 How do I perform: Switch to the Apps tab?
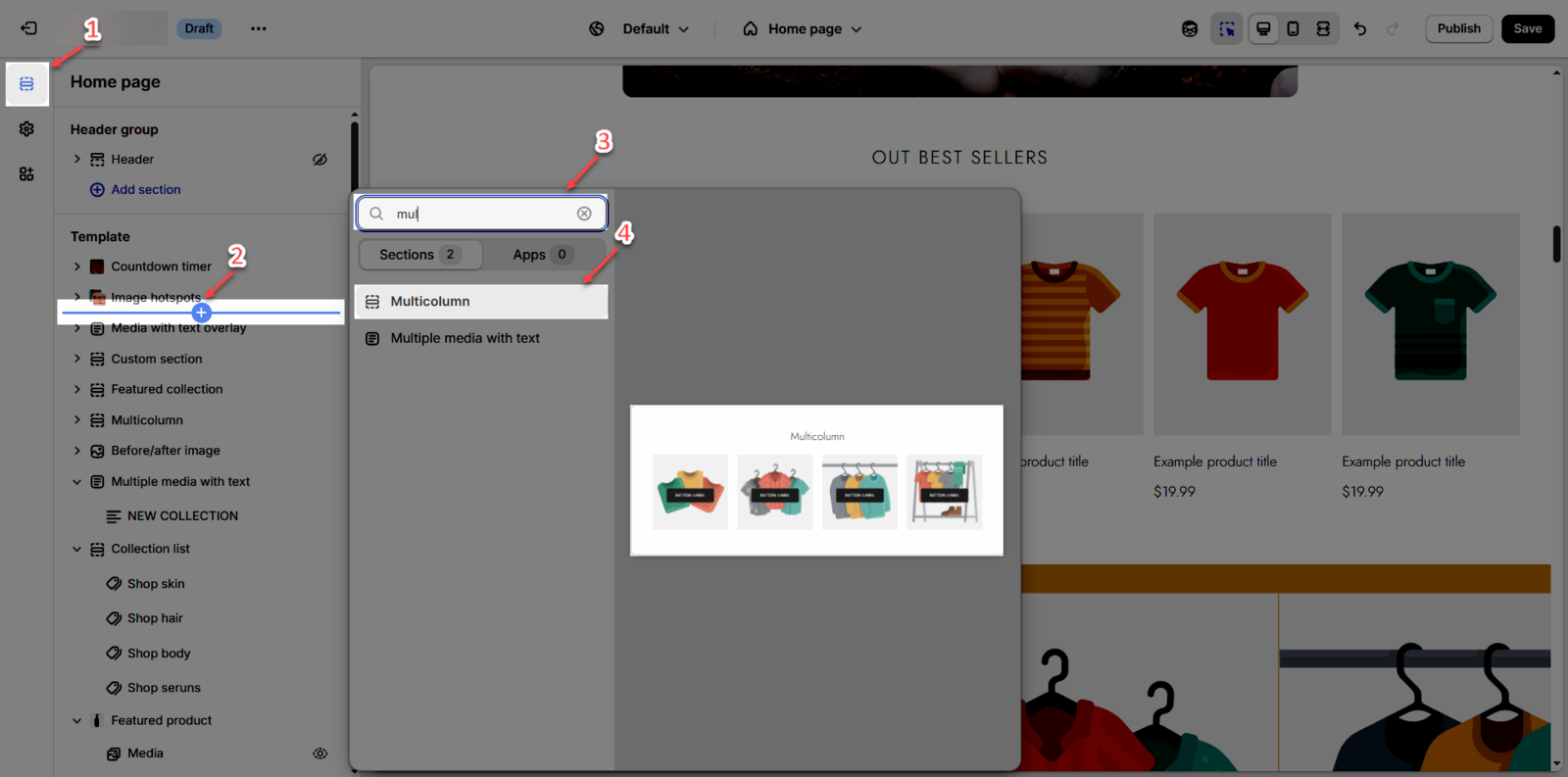pos(541,255)
